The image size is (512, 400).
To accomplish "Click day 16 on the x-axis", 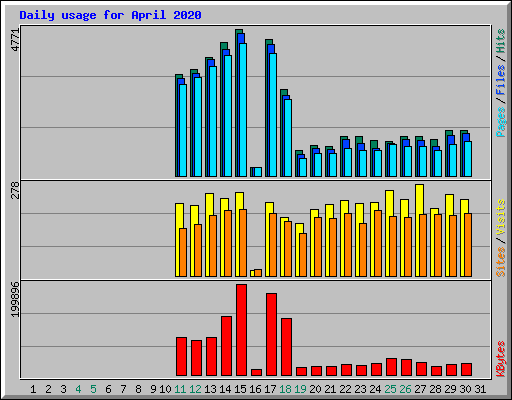I will click(255, 389).
